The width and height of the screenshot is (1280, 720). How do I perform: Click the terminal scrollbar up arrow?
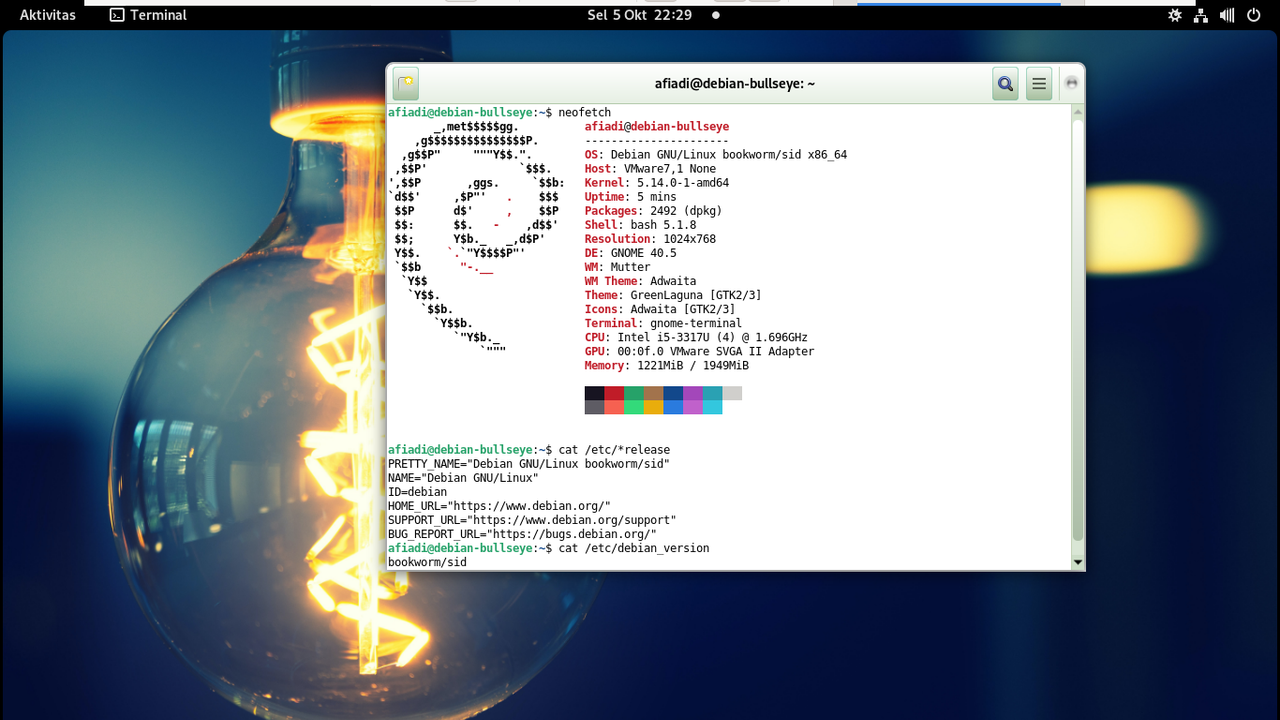[x=1078, y=113]
